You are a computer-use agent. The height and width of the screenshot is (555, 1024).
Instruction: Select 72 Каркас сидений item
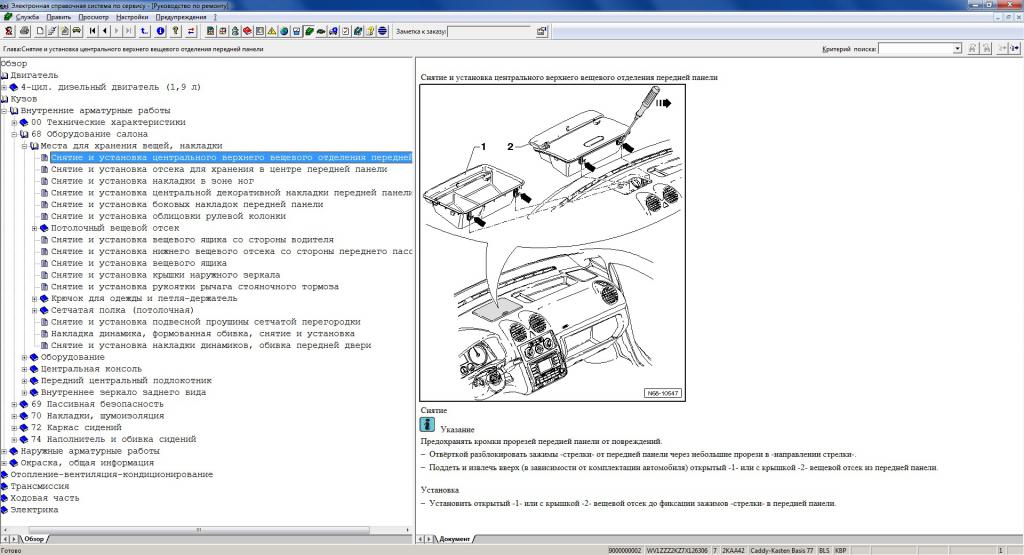pyautogui.click(x=76, y=428)
